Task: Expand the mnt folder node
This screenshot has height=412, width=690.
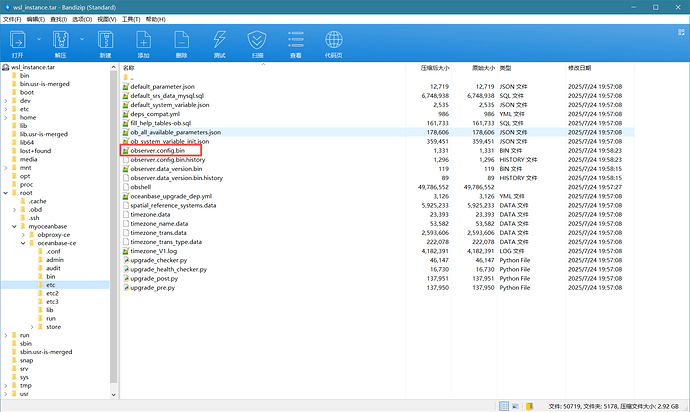Action: (6, 168)
